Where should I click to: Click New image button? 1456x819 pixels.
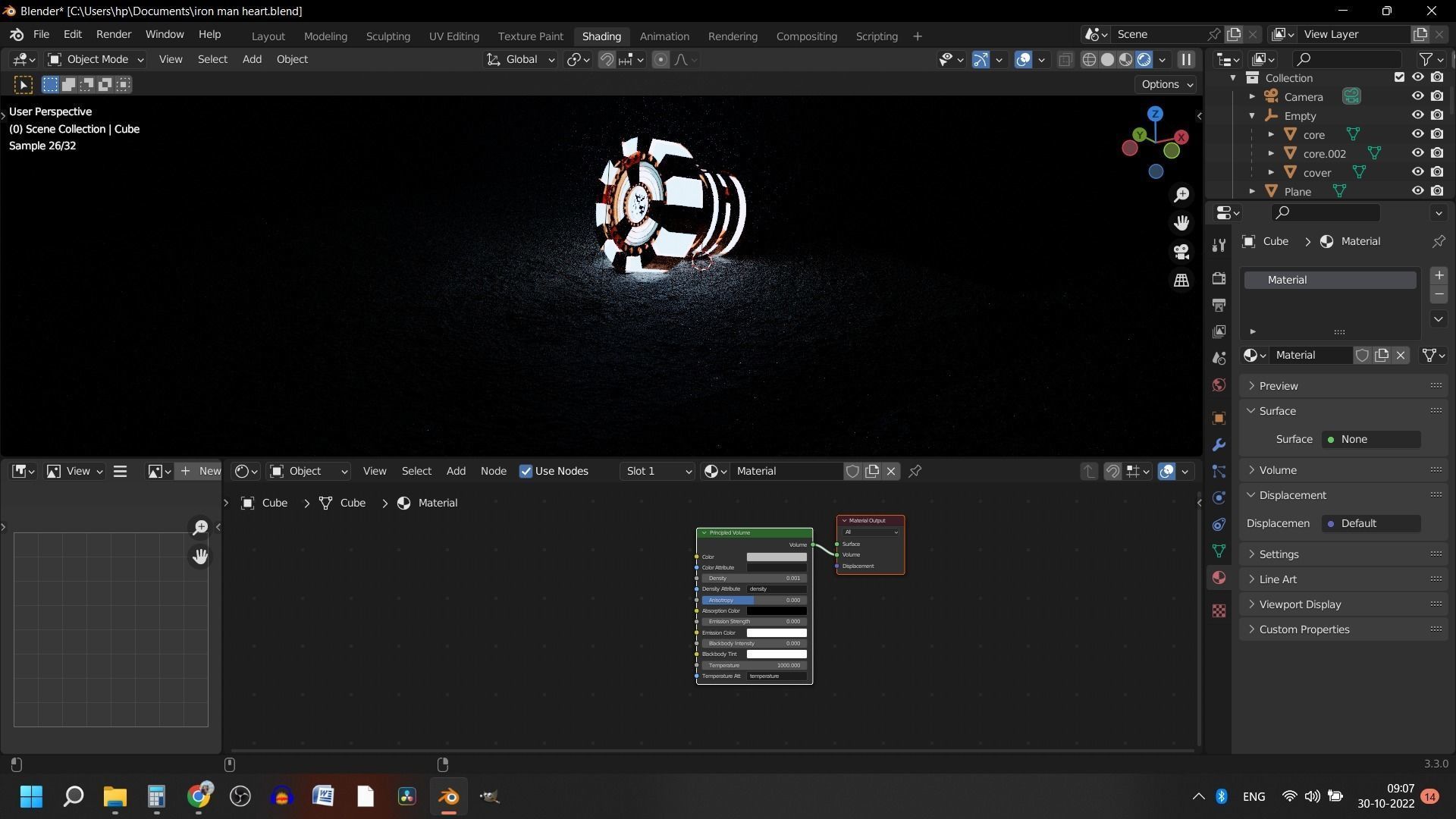point(199,472)
